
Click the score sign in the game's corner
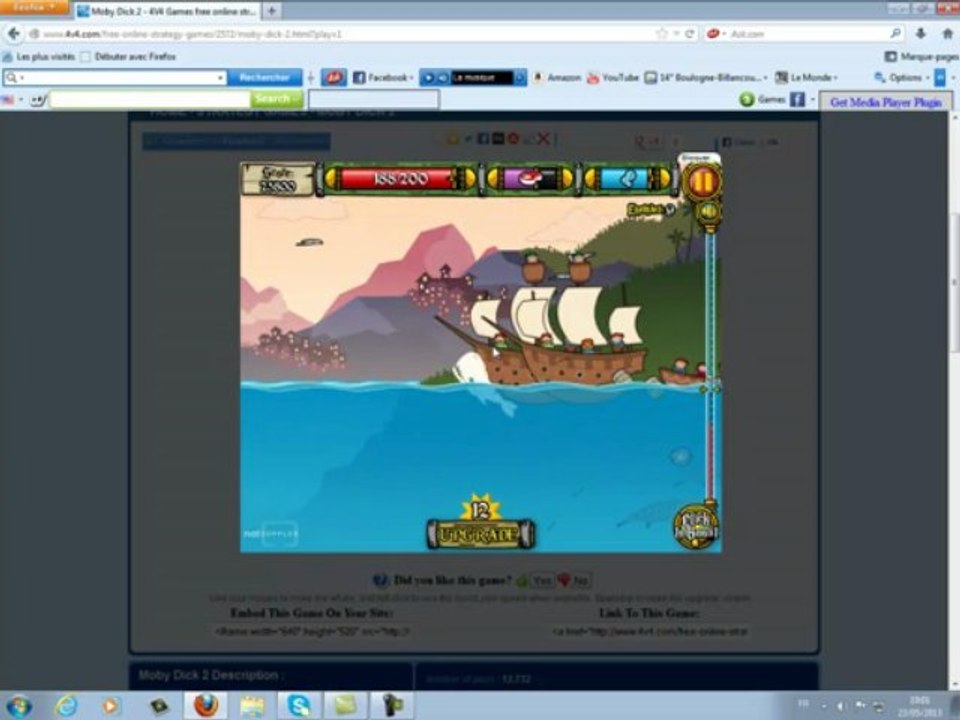[x=277, y=179]
